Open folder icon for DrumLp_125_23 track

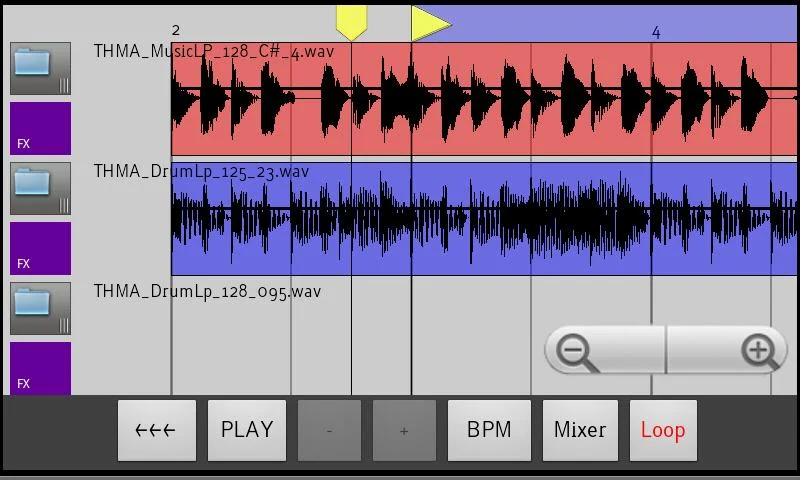click(40, 189)
